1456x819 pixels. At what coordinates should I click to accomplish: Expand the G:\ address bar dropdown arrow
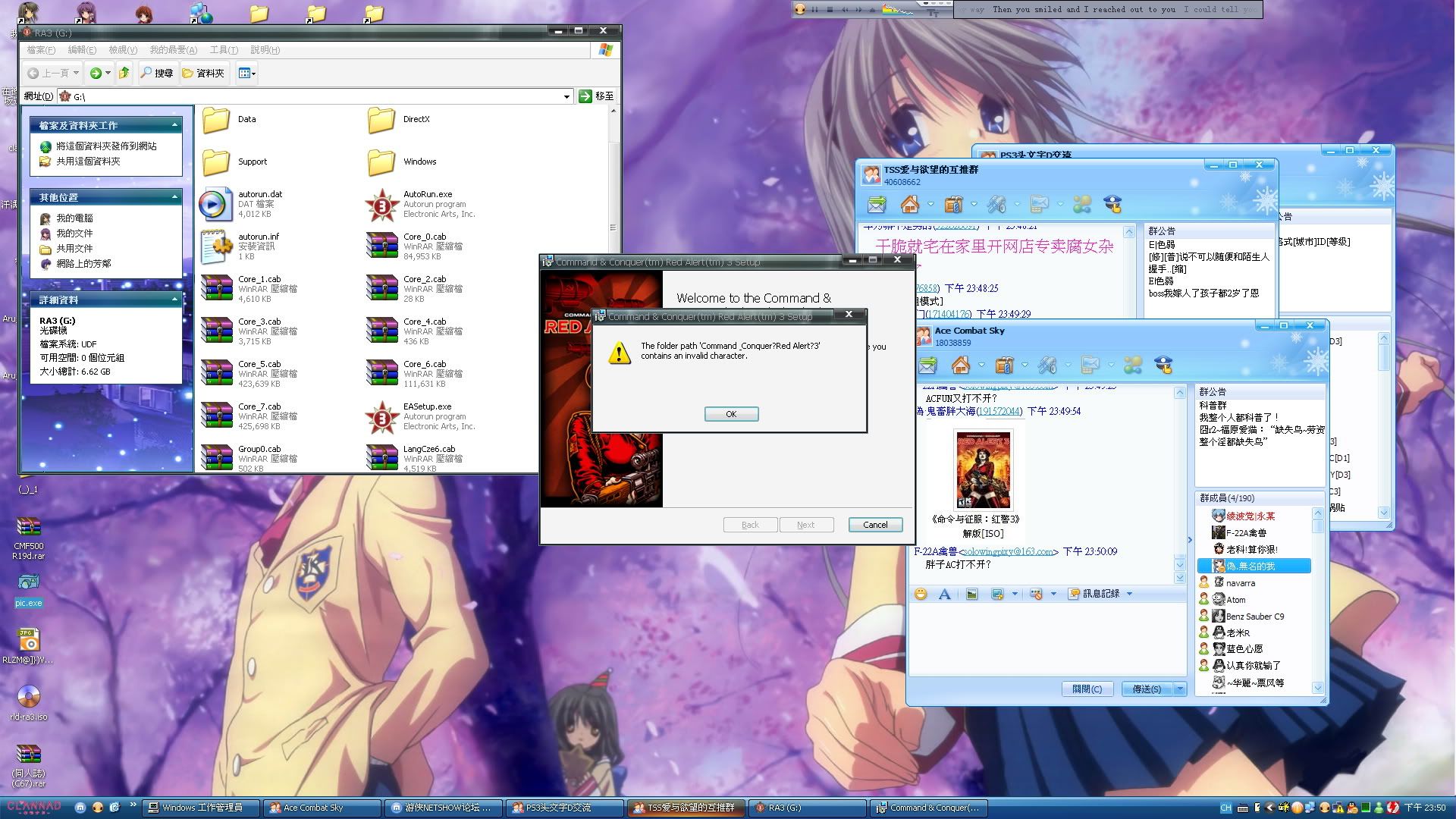(x=566, y=96)
